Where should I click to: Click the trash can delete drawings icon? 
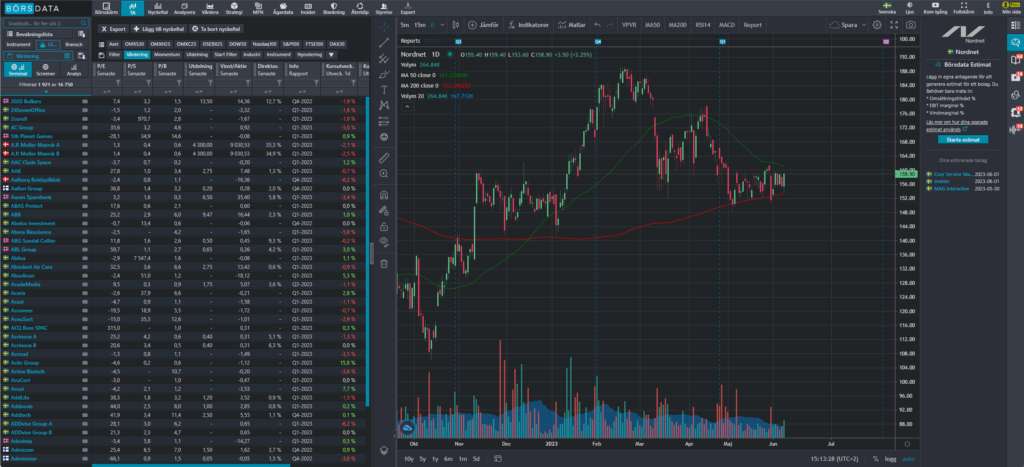(384, 264)
